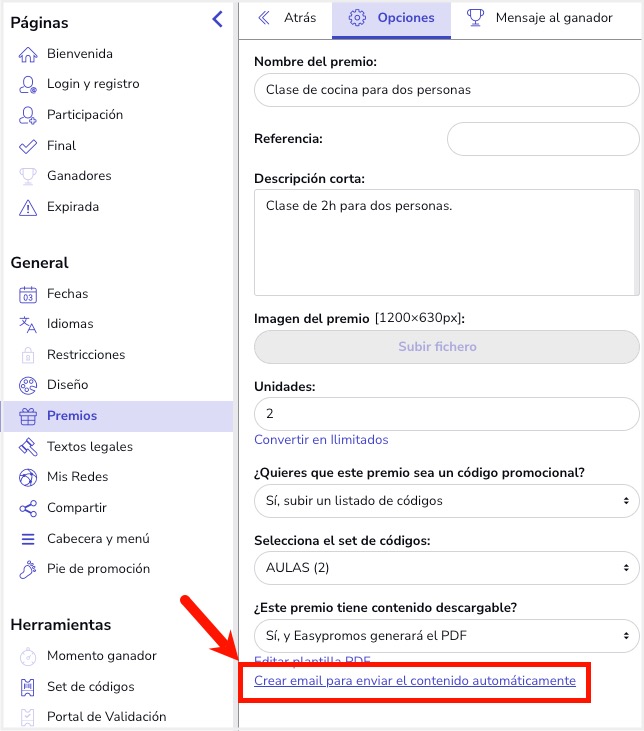Focus the Unidades input field

pos(447,414)
